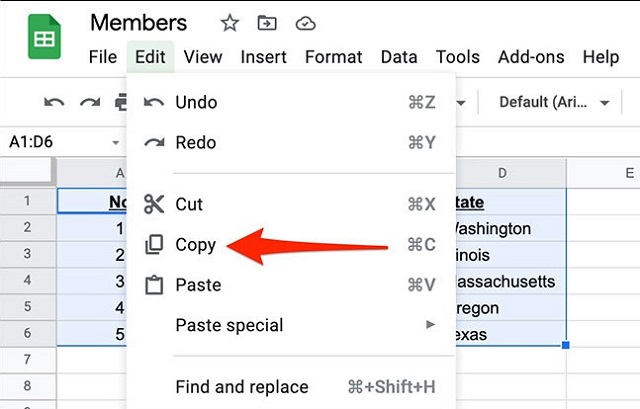Select column D header
Image resolution: width=640 pixels, height=409 pixels.
[x=511, y=173]
